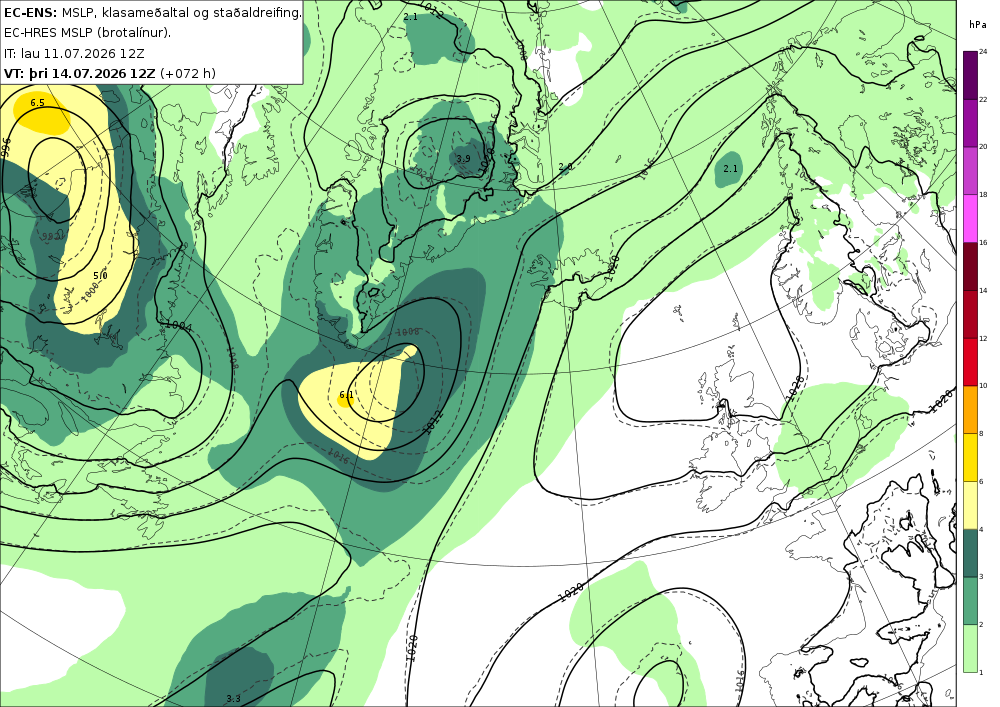Click the 3.9 value over Greenland Sea
Viewport: 1000px width, 707px height.
(463, 159)
